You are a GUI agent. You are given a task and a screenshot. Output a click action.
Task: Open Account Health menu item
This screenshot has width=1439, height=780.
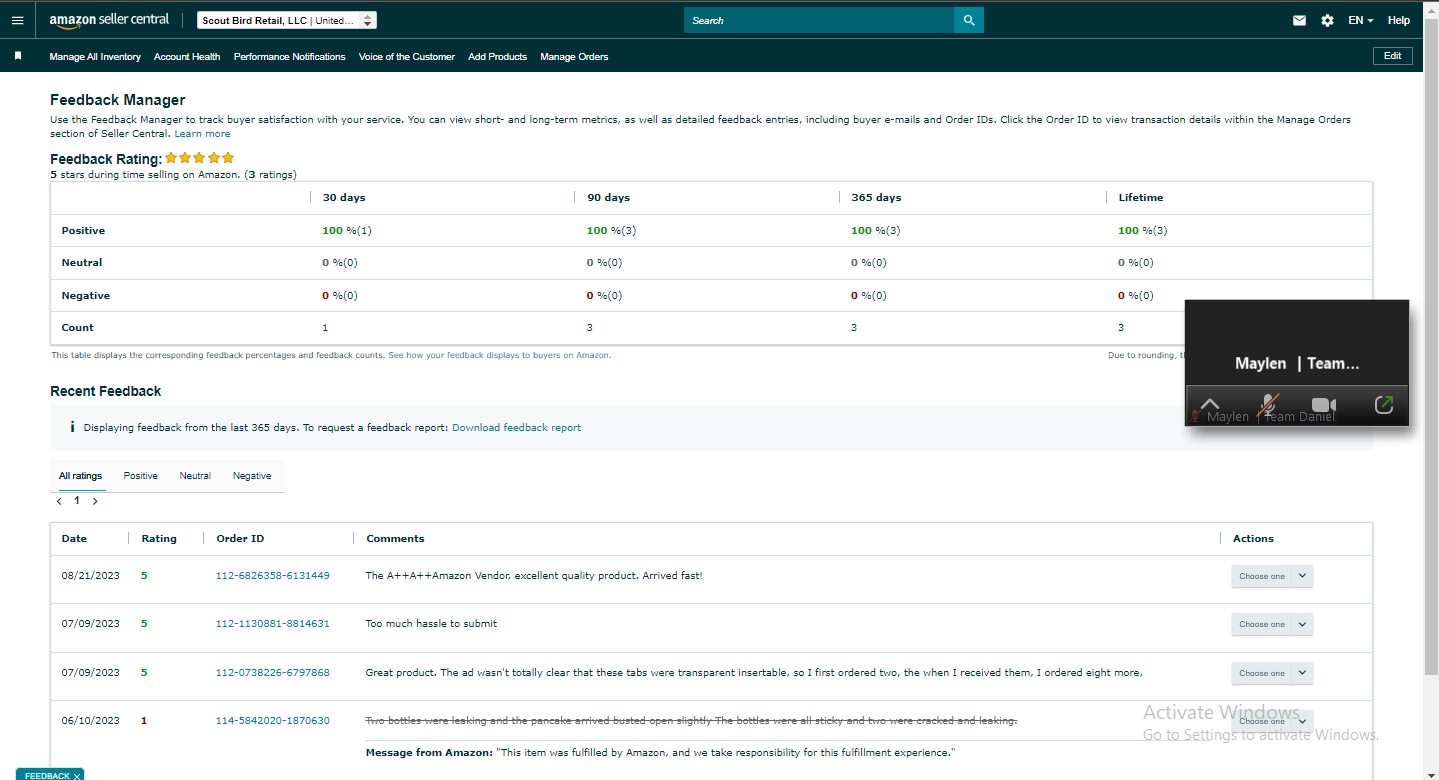187,57
